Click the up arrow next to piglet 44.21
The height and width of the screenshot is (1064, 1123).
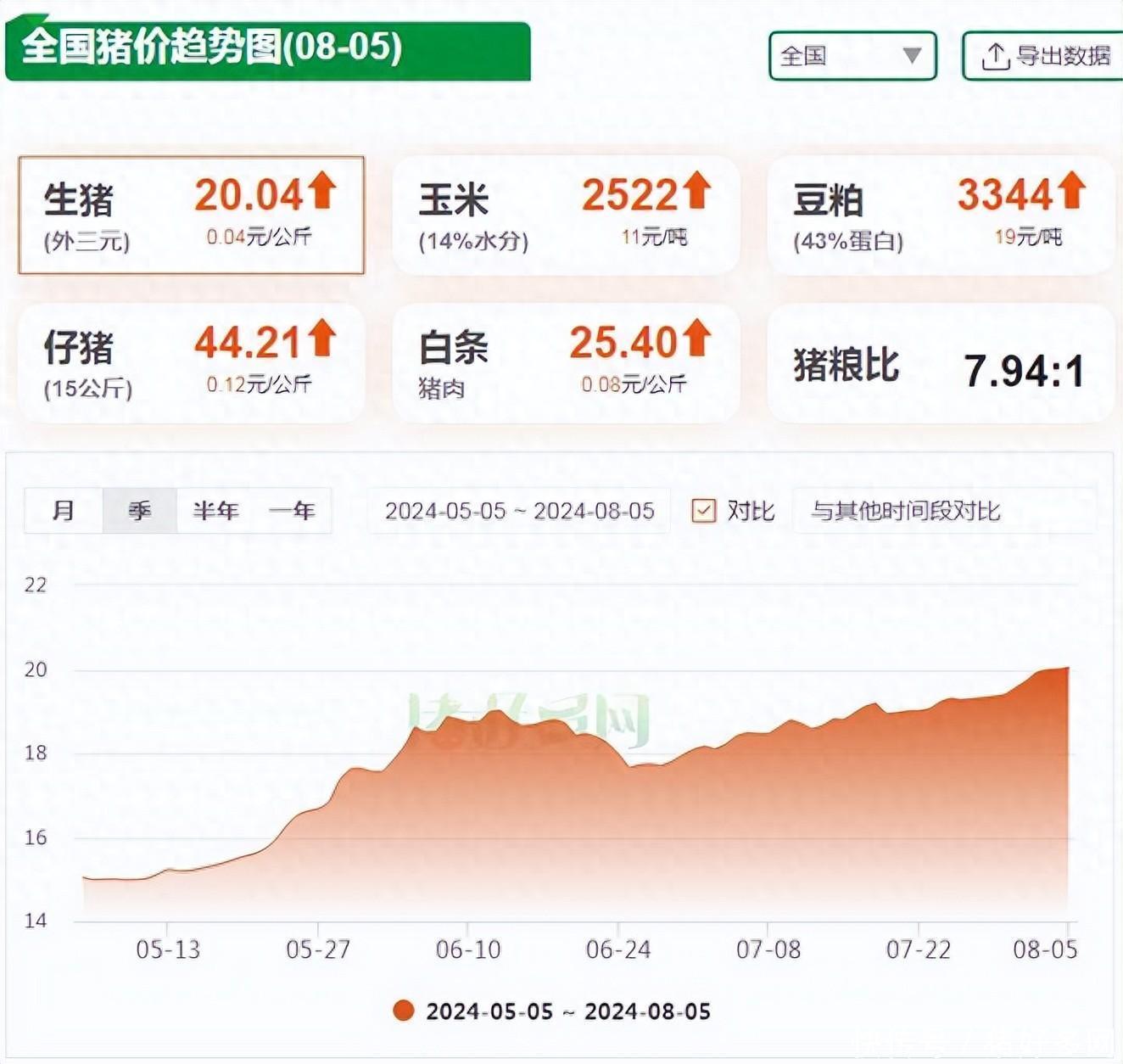(322, 338)
